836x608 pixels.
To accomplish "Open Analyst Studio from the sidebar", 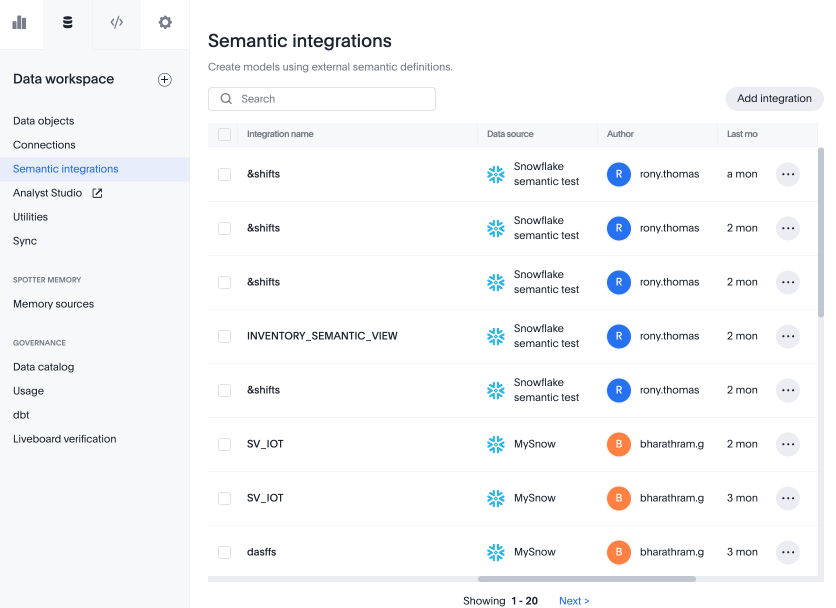I will tap(47, 193).
